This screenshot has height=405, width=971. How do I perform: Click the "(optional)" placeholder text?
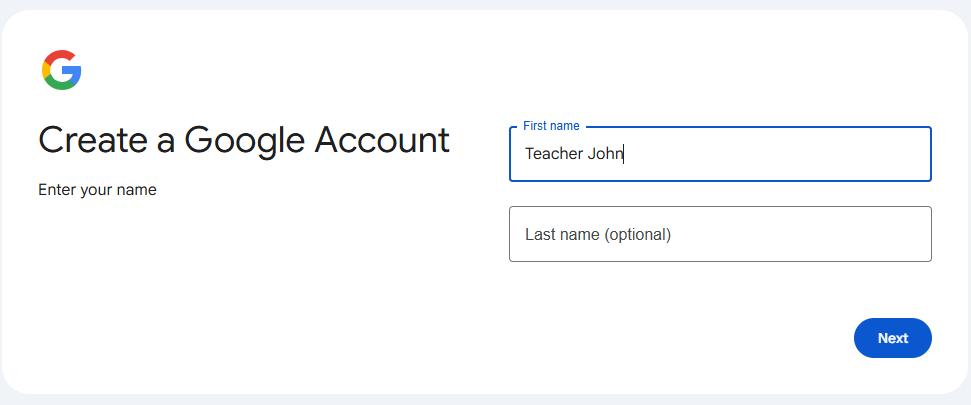(x=638, y=235)
